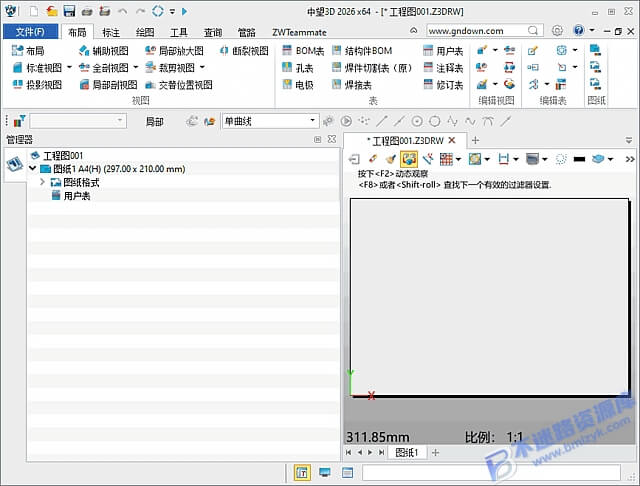
Task: Insert a 注释表 annotation table
Action: click(x=443, y=68)
